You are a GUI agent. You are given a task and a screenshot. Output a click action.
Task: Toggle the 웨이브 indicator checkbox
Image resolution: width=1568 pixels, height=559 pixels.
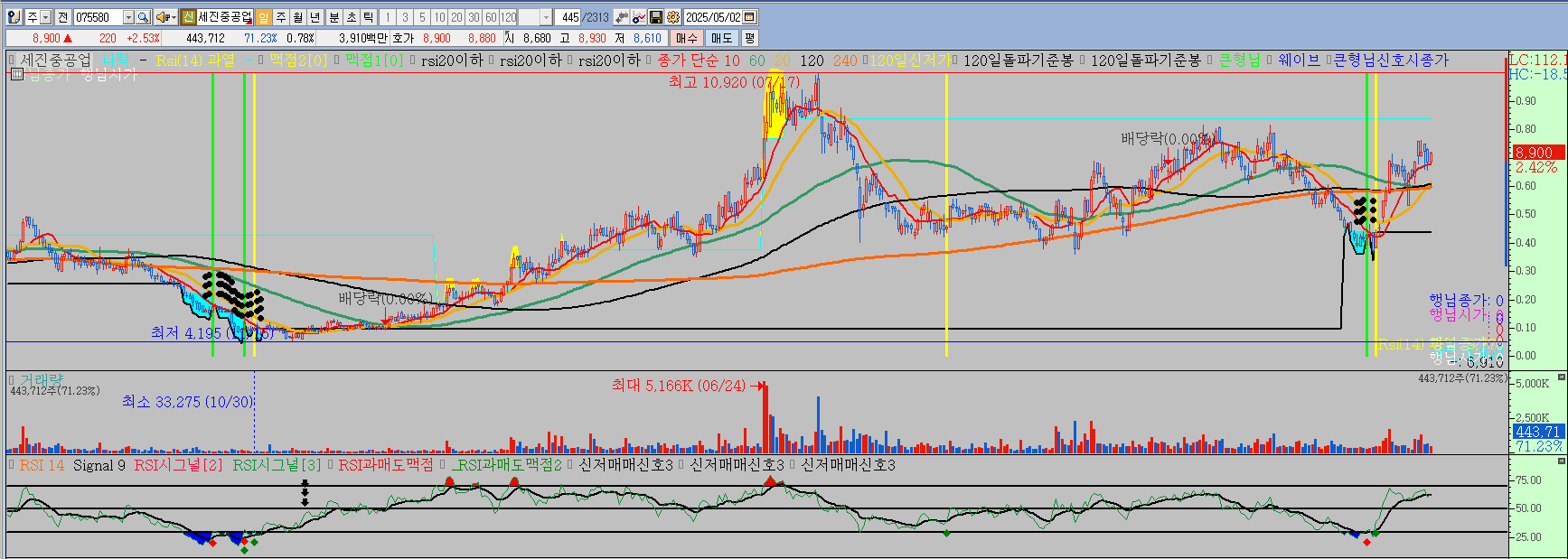click(x=1269, y=61)
